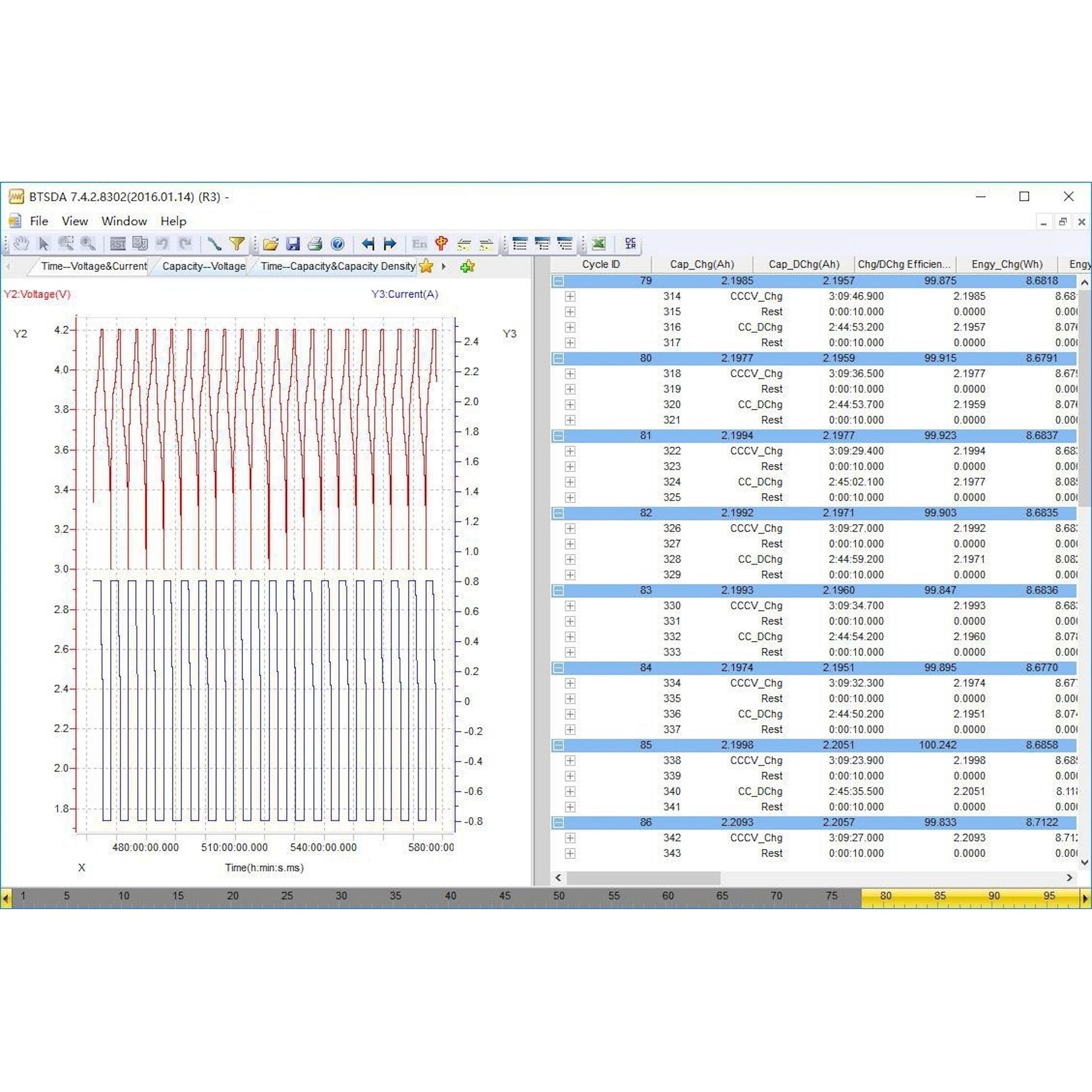Viewport: 1092px width, 1092px height.
Task: Click the DCIR toolbar icon
Action: tap(630, 244)
